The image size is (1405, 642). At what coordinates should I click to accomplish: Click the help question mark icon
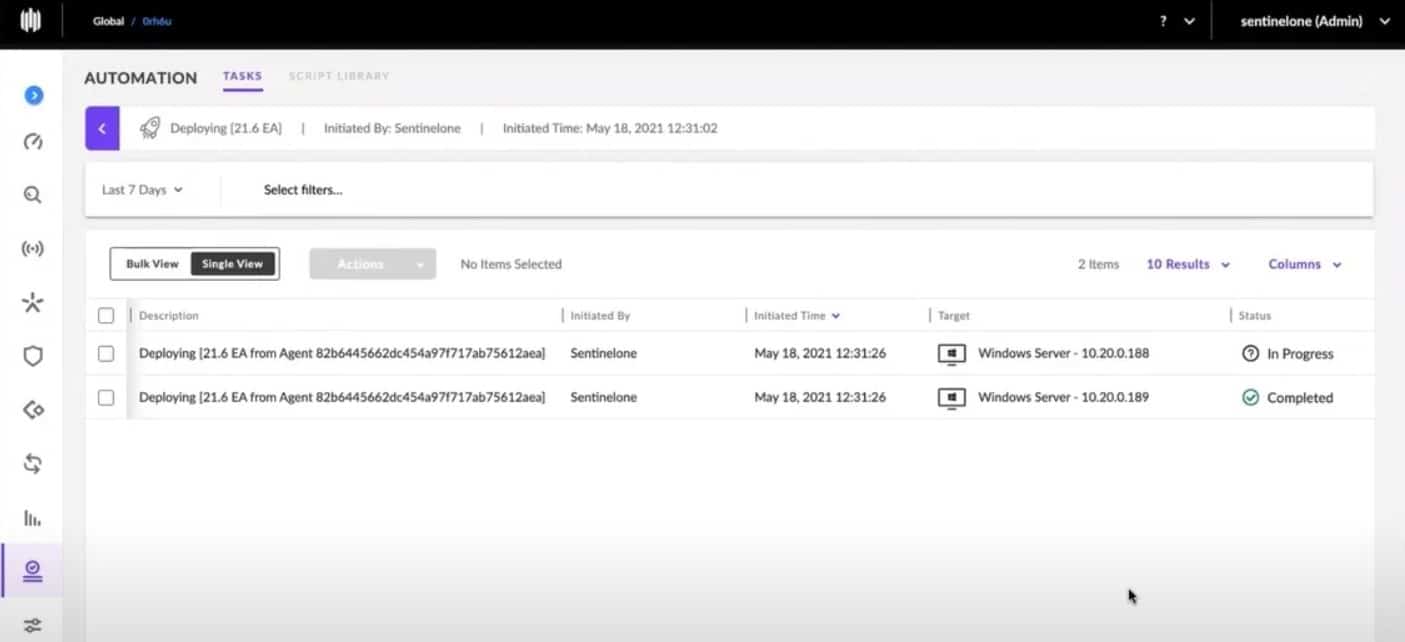click(1163, 21)
